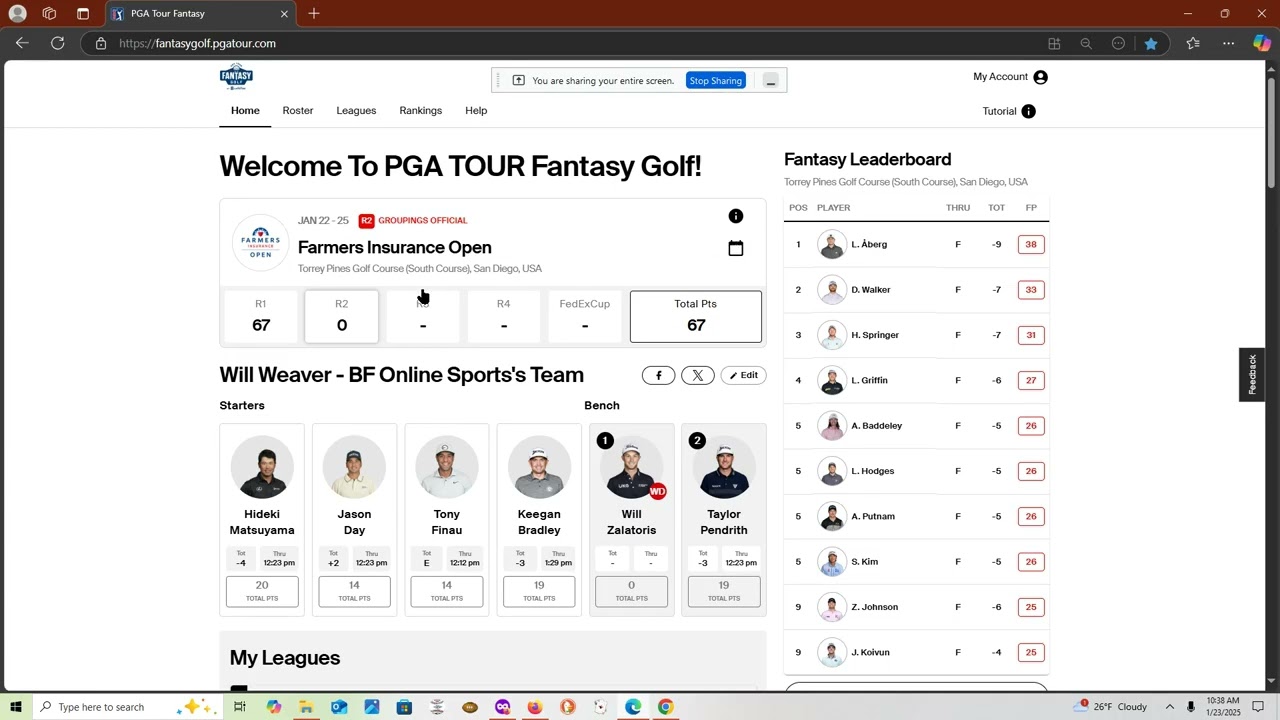Show hidden system tray icons
Image resolution: width=1280 pixels, height=720 pixels.
pos(1170,707)
